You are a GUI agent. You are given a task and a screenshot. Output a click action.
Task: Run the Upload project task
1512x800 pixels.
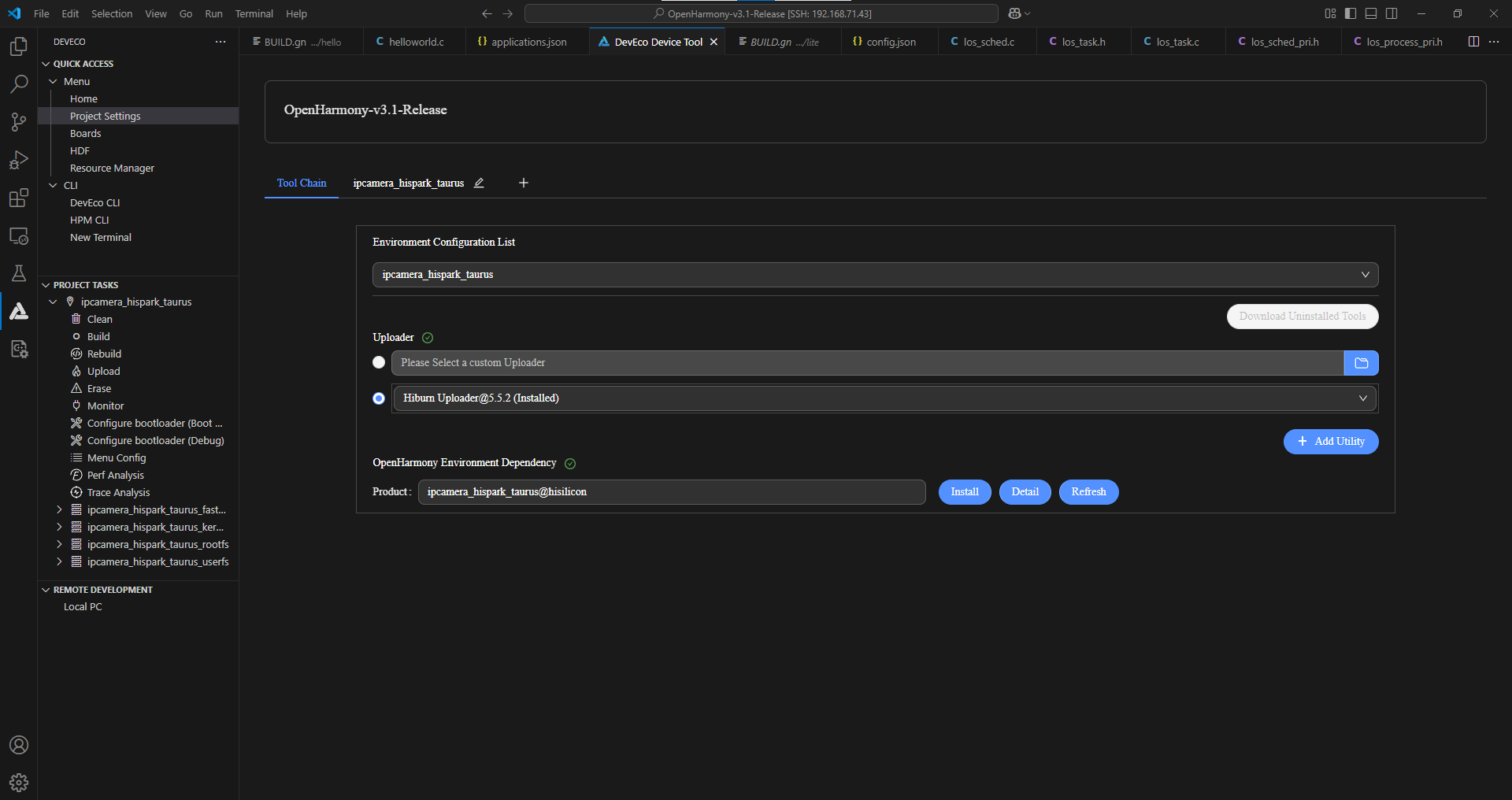103,371
